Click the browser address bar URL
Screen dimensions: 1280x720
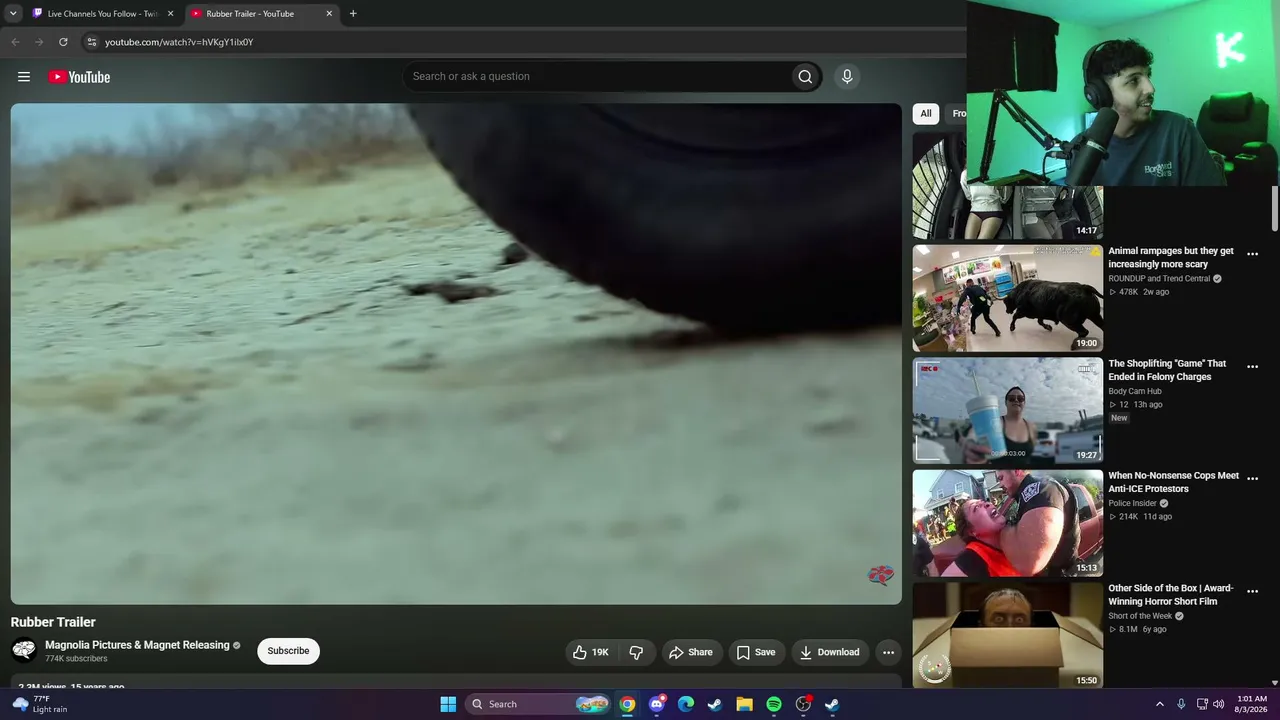(179, 42)
